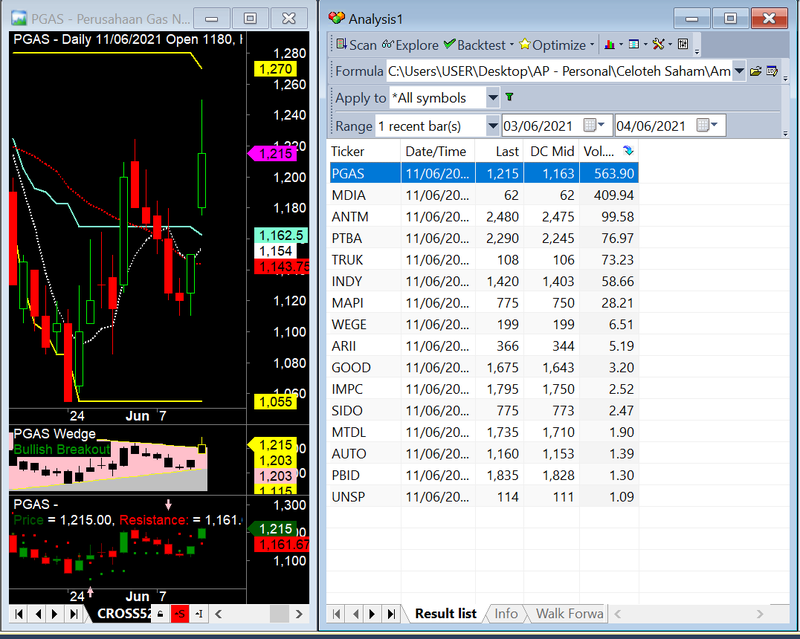Screen dimensions: 800x639
Task: Open the Walk Forward tab
Action: pyautogui.click(x=569, y=613)
